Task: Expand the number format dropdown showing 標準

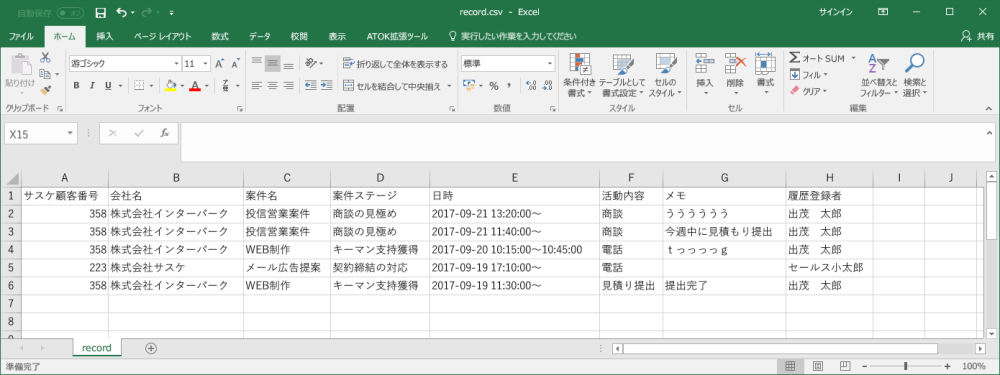Action: click(550, 64)
